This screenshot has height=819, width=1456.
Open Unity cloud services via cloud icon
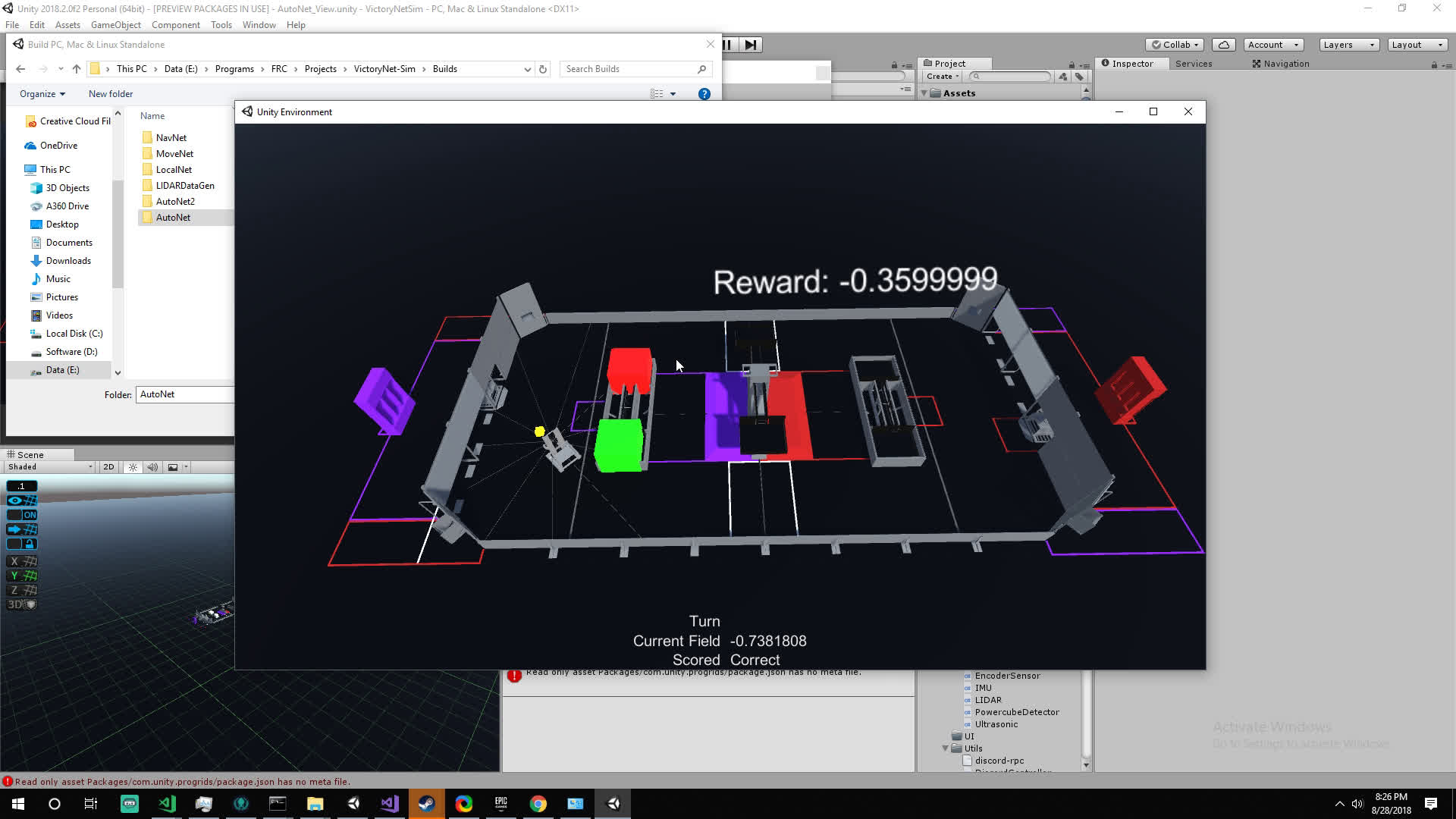pos(1223,45)
